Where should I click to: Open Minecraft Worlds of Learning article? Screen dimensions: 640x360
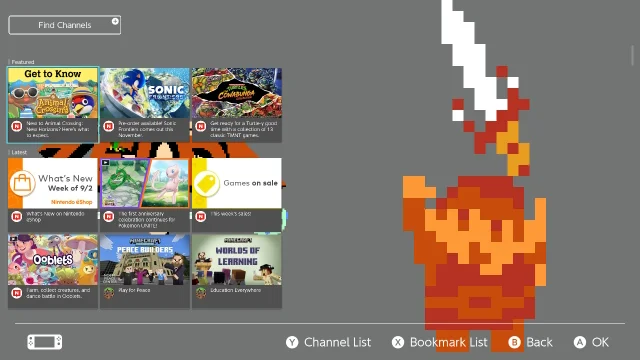pyautogui.click(x=237, y=271)
